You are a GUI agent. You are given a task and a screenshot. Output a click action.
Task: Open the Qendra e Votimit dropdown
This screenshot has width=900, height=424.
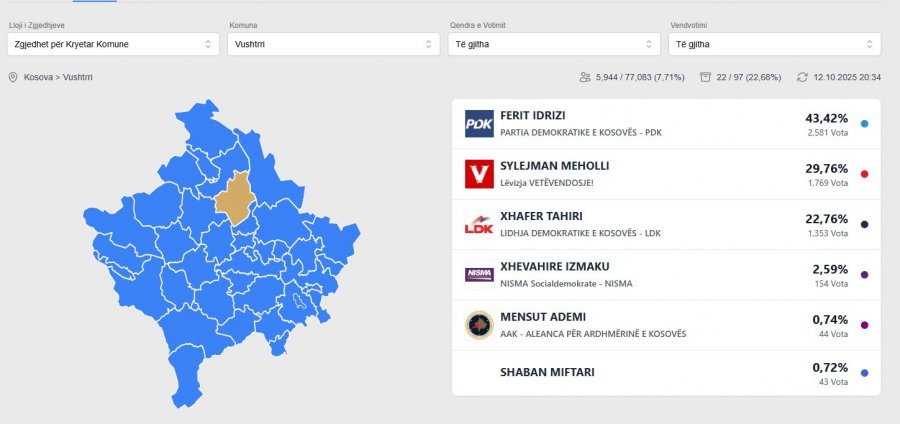554,44
